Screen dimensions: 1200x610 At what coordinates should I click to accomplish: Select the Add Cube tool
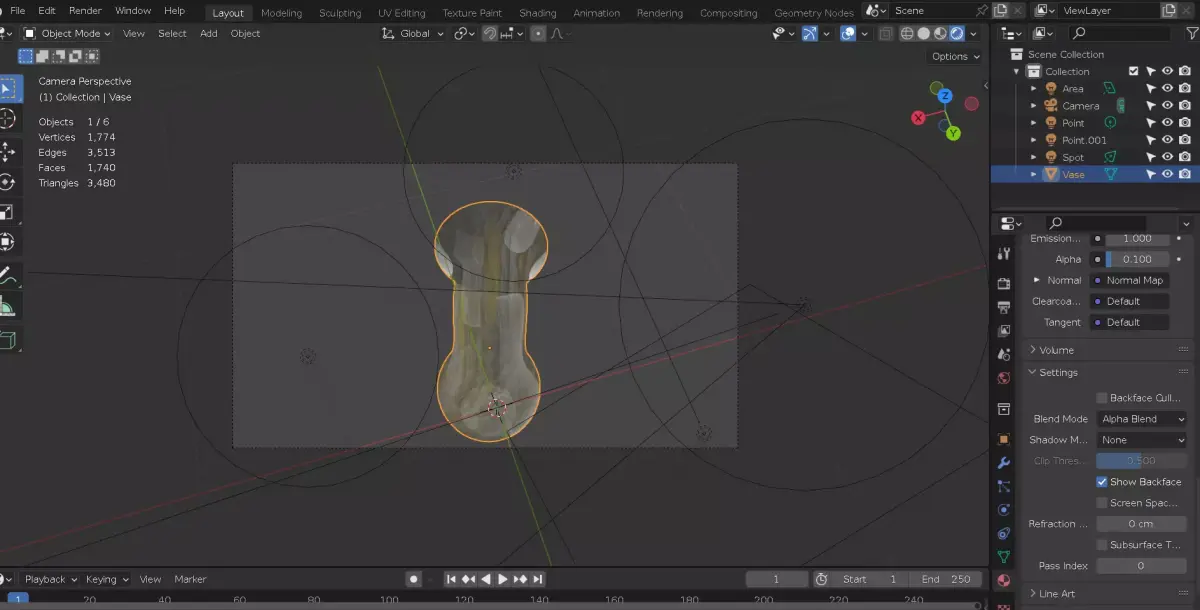[x=7, y=341]
